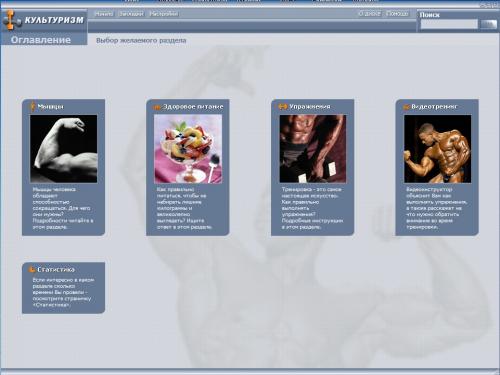This screenshot has width=500, height=375.
Task: Open the Меню item in top bar
Action: tap(104, 14)
